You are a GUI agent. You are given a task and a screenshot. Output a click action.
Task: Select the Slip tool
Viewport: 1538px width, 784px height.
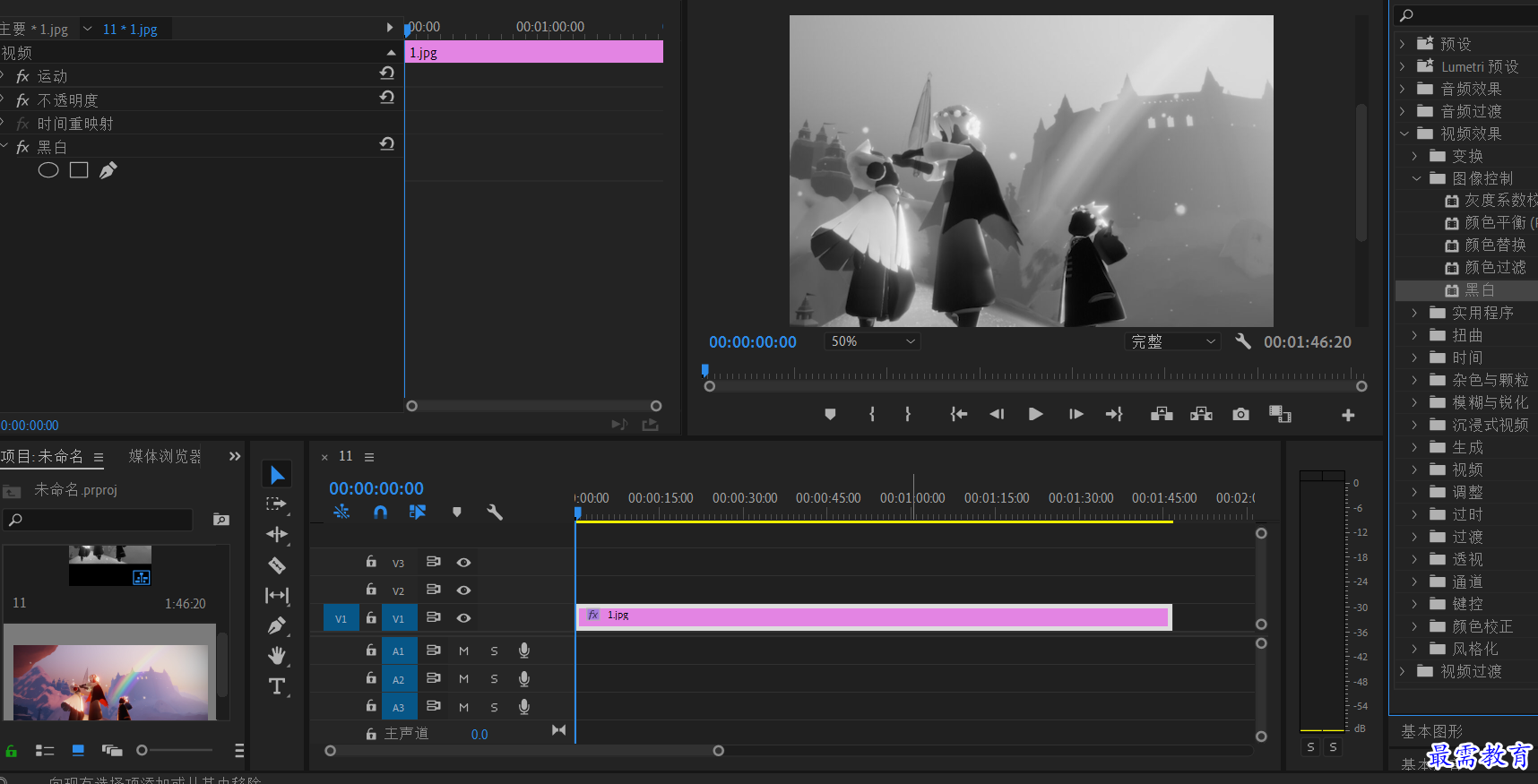[x=277, y=596]
